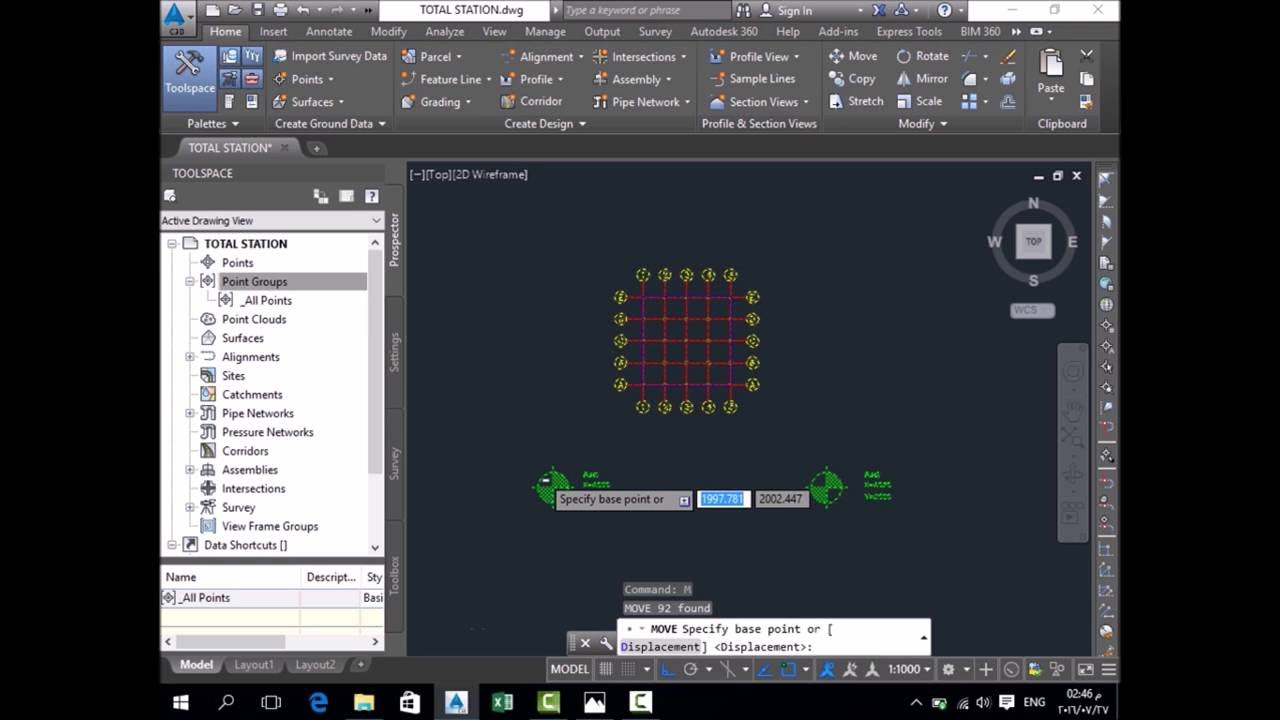Switch to the Insert ribbon tab
The height and width of the screenshot is (720, 1280).
click(x=273, y=31)
